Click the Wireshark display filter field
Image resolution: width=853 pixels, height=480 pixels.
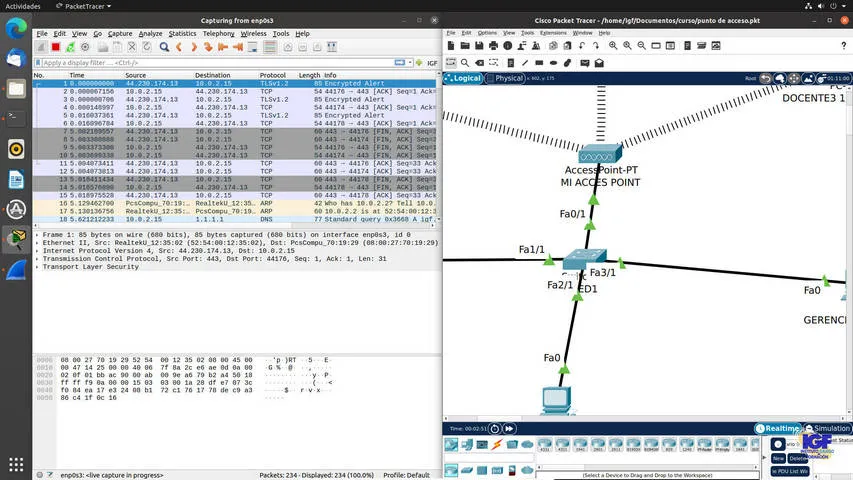[x=218, y=63]
